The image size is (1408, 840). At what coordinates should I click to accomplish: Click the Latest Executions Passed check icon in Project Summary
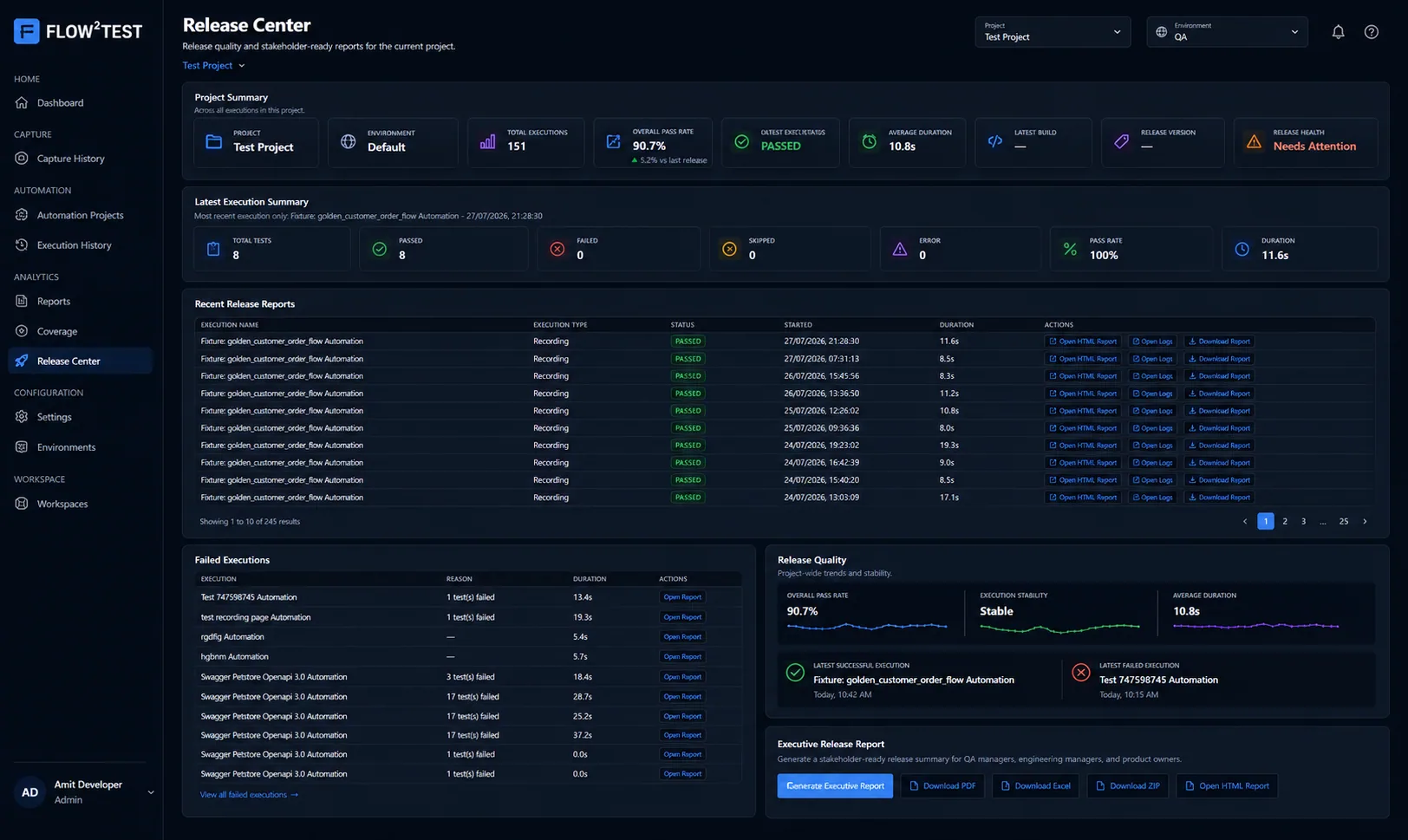[x=741, y=141]
